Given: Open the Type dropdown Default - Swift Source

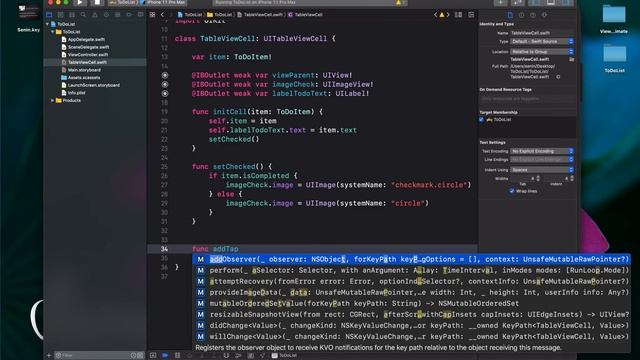Looking at the screenshot, I should click(542, 41).
